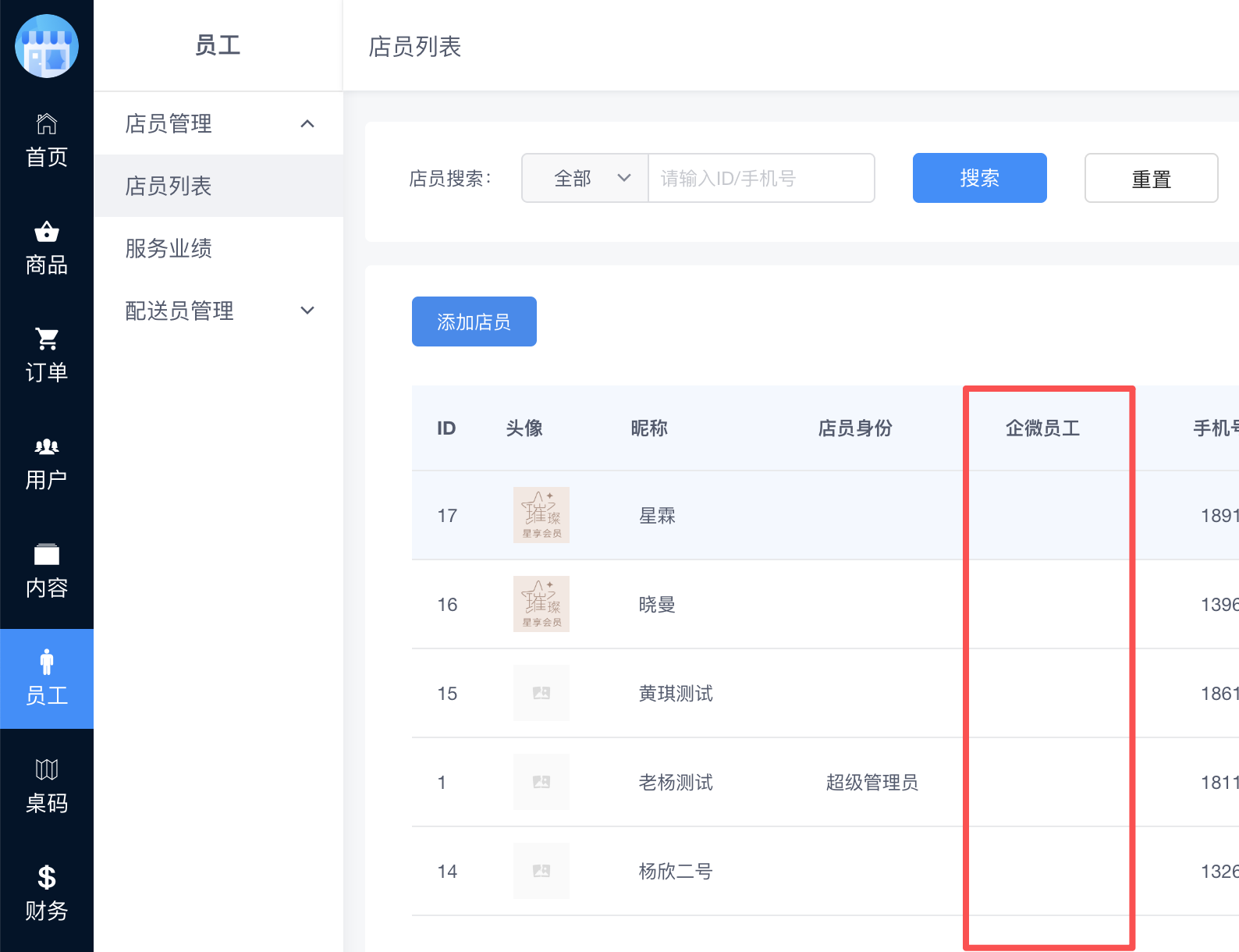Click the avatar thumbnail for 晓曼

click(x=541, y=604)
